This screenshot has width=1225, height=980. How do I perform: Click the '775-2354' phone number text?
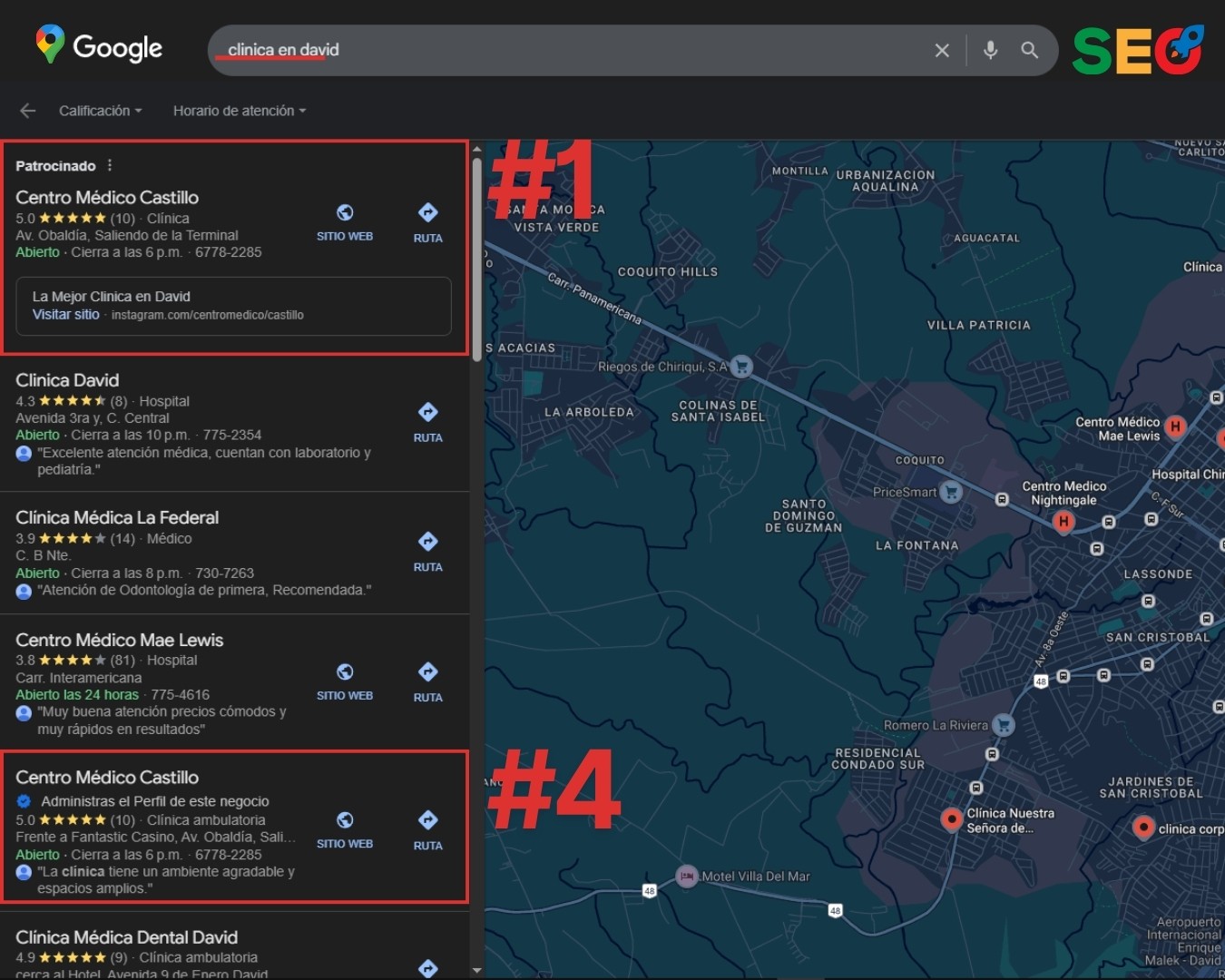(232, 436)
